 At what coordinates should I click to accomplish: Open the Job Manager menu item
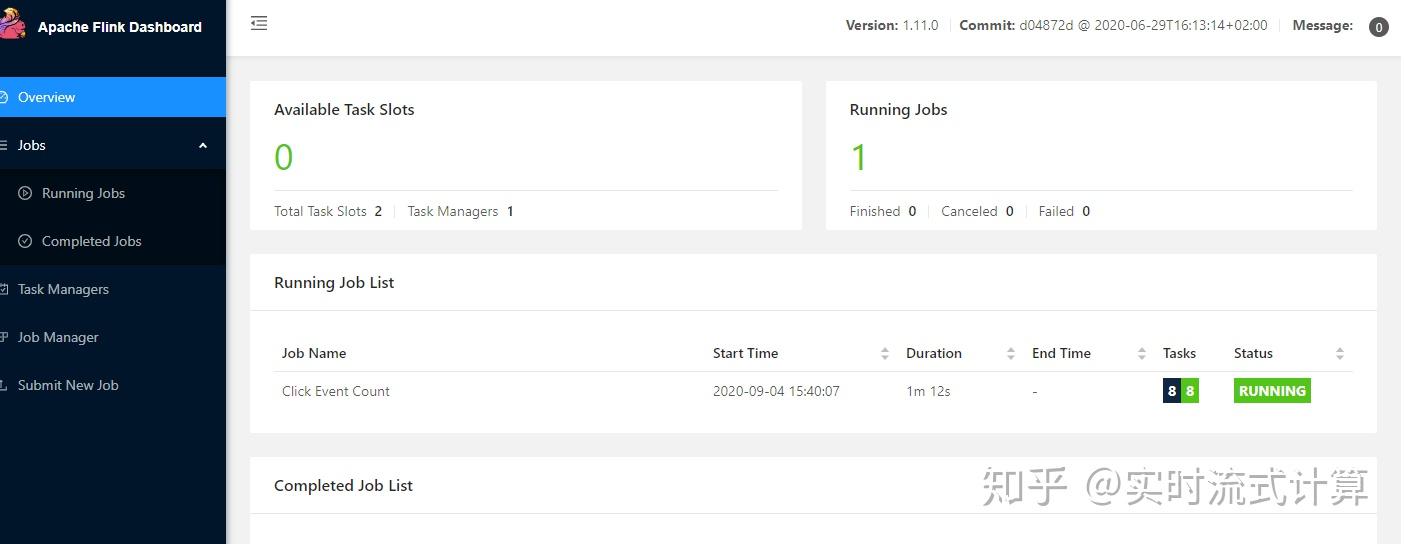tap(58, 337)
